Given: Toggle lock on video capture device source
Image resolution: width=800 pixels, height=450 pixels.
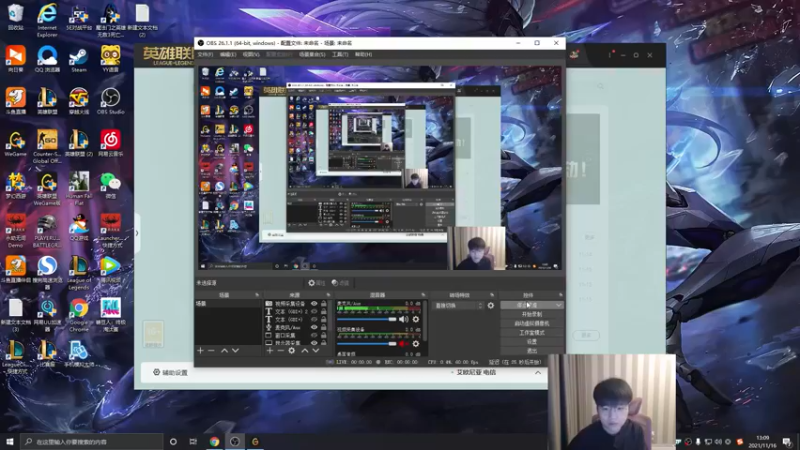Looking at the screenshot, I should pos(323,304).
